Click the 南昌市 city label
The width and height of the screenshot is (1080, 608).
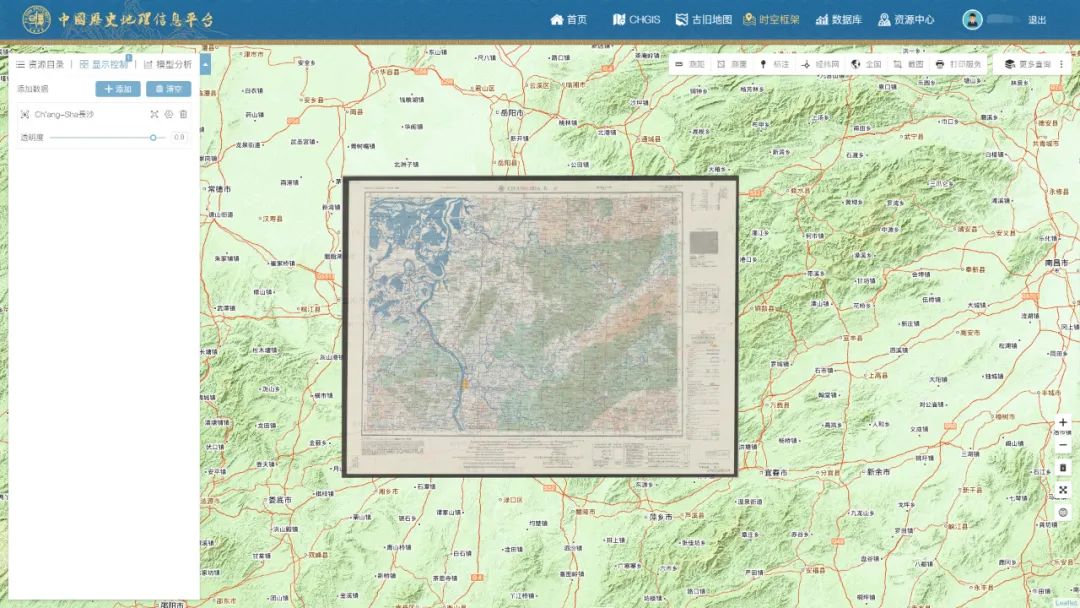(x=1056, y=263)
